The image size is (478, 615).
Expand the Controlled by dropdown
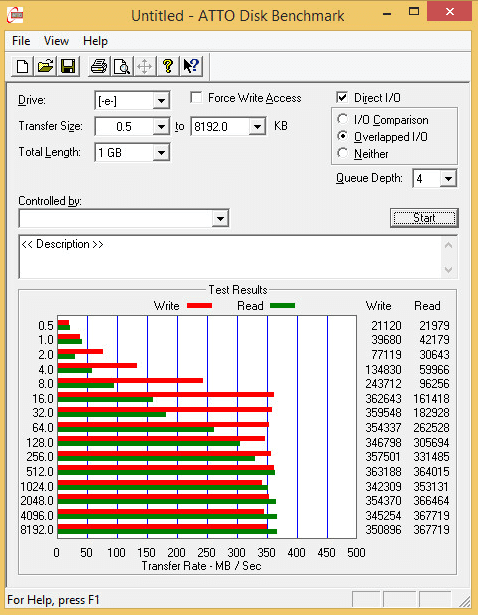click(220, 218)
